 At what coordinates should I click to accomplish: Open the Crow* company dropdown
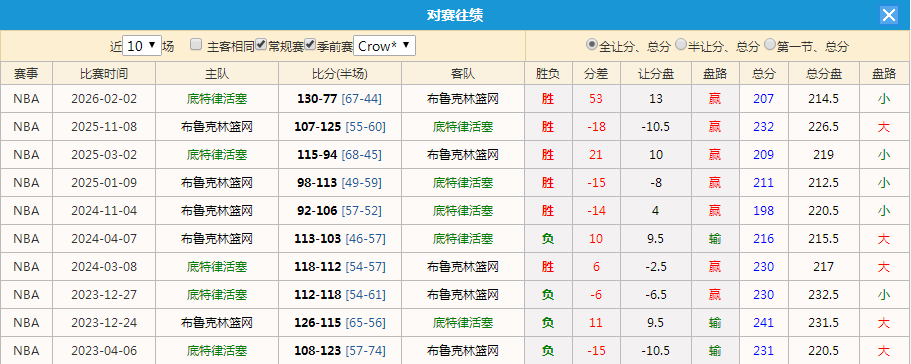click(385, 46)
